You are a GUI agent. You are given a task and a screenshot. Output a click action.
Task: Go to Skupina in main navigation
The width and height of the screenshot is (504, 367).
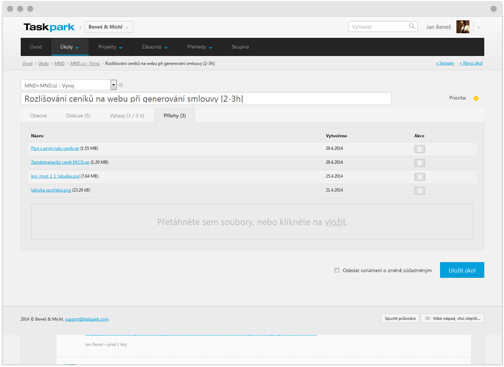[x=240, y=47]
